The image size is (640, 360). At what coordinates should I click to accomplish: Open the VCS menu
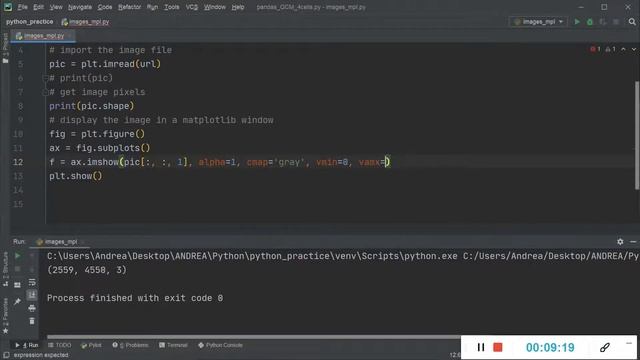coord(191,7)
